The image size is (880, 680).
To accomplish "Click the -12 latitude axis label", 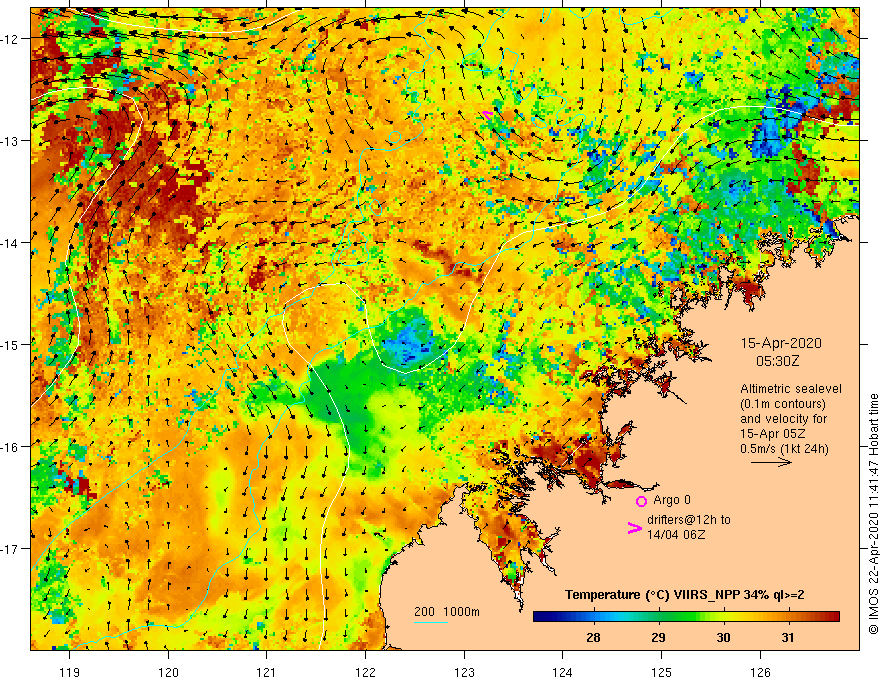I will pos(10,39).
